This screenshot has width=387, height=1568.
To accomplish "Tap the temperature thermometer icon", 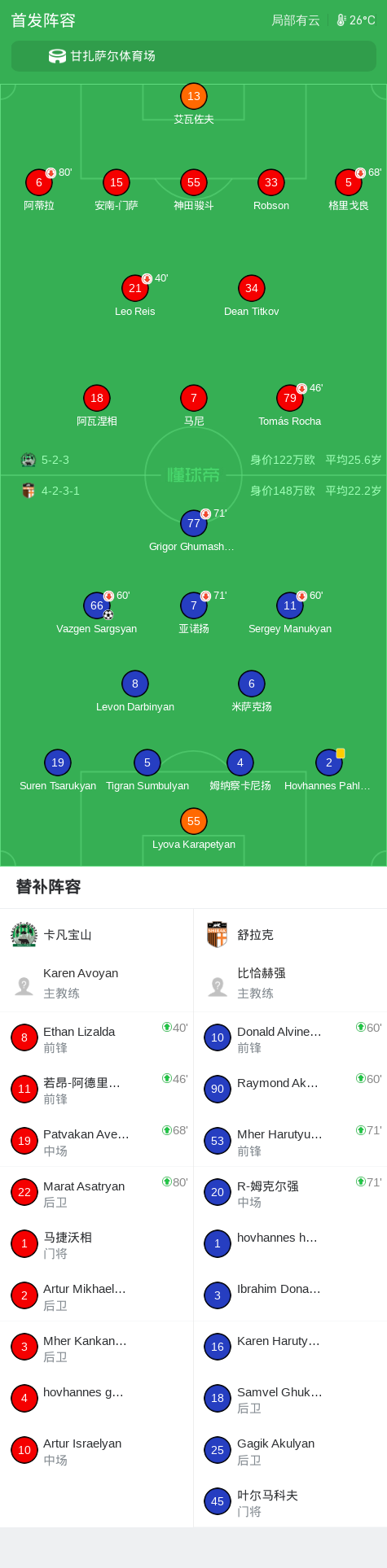I will (341, 20).
